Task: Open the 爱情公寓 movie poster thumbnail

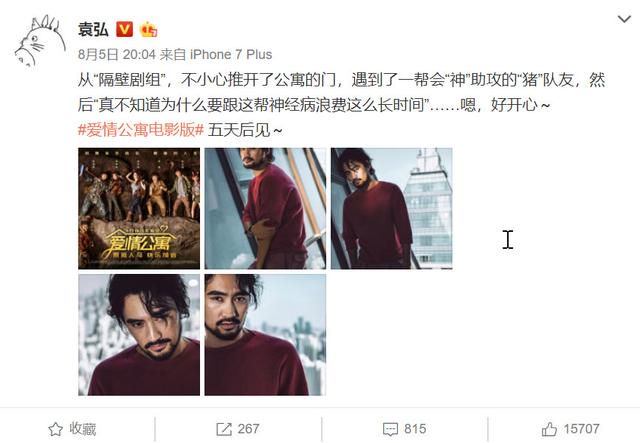Action: (139, 209)
